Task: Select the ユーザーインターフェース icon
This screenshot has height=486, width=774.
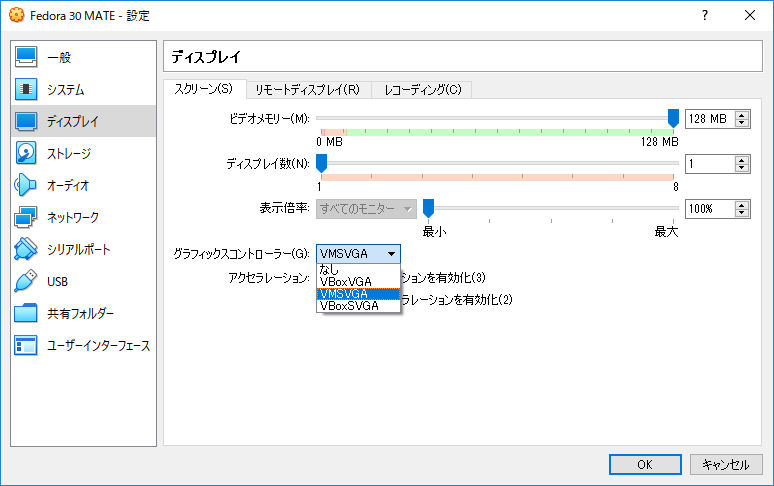Action: (x=26, y=345)
